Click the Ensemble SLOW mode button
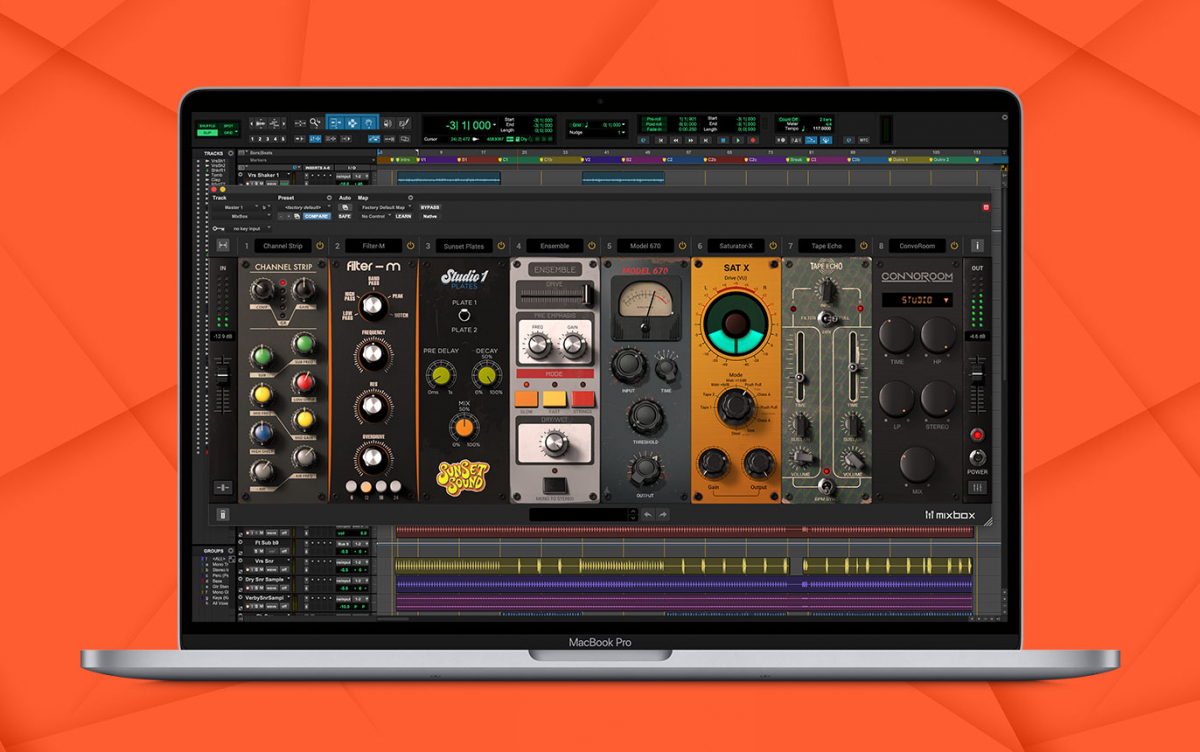The image size is (1200, 752). point(528,398)
